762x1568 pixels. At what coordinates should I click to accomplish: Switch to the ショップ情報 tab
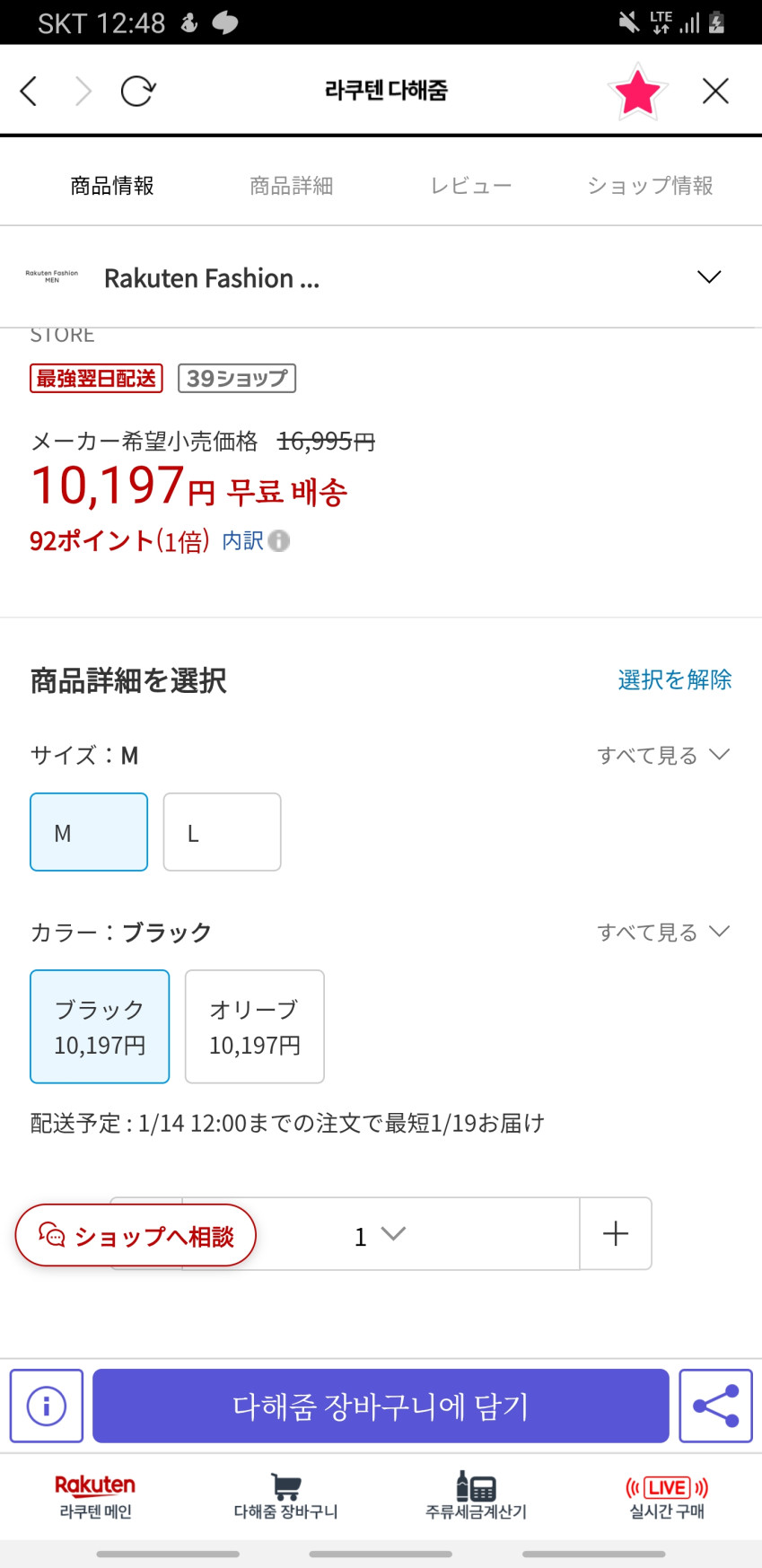pyautogui.click(x=650, y=186)
